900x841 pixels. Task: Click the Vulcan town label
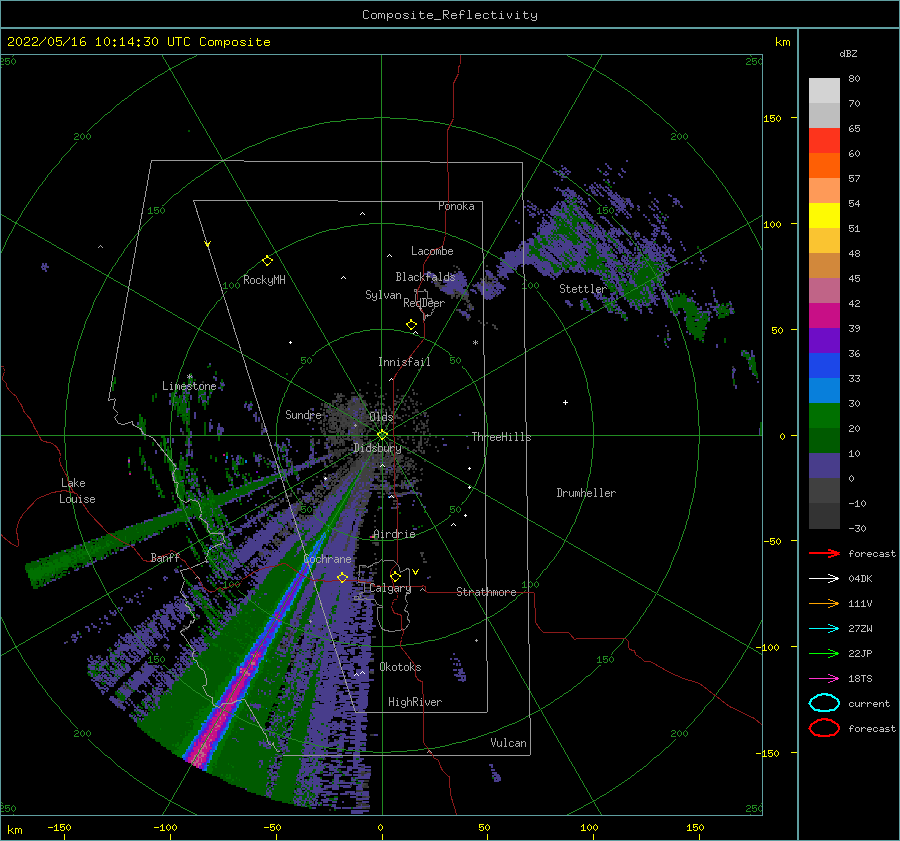point(508,743)
